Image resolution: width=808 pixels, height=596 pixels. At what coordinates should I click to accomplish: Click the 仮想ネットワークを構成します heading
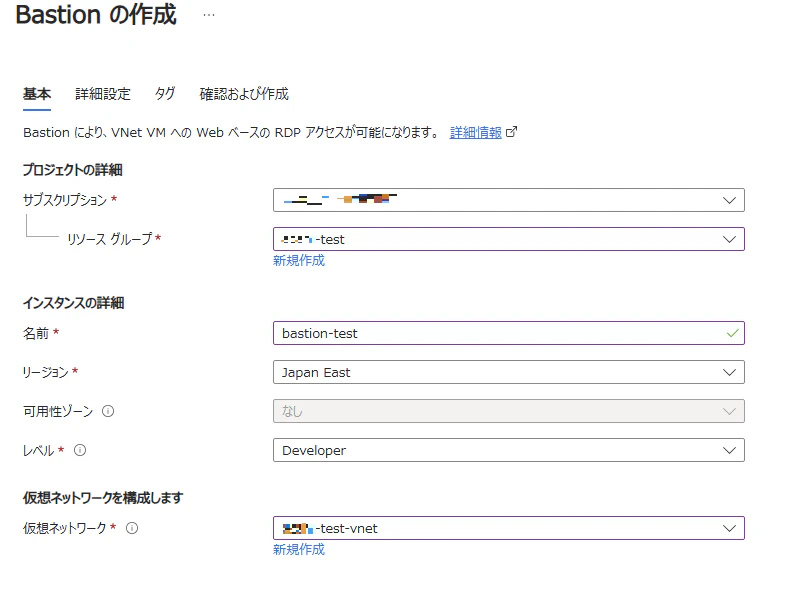click(x=103, y=498)
